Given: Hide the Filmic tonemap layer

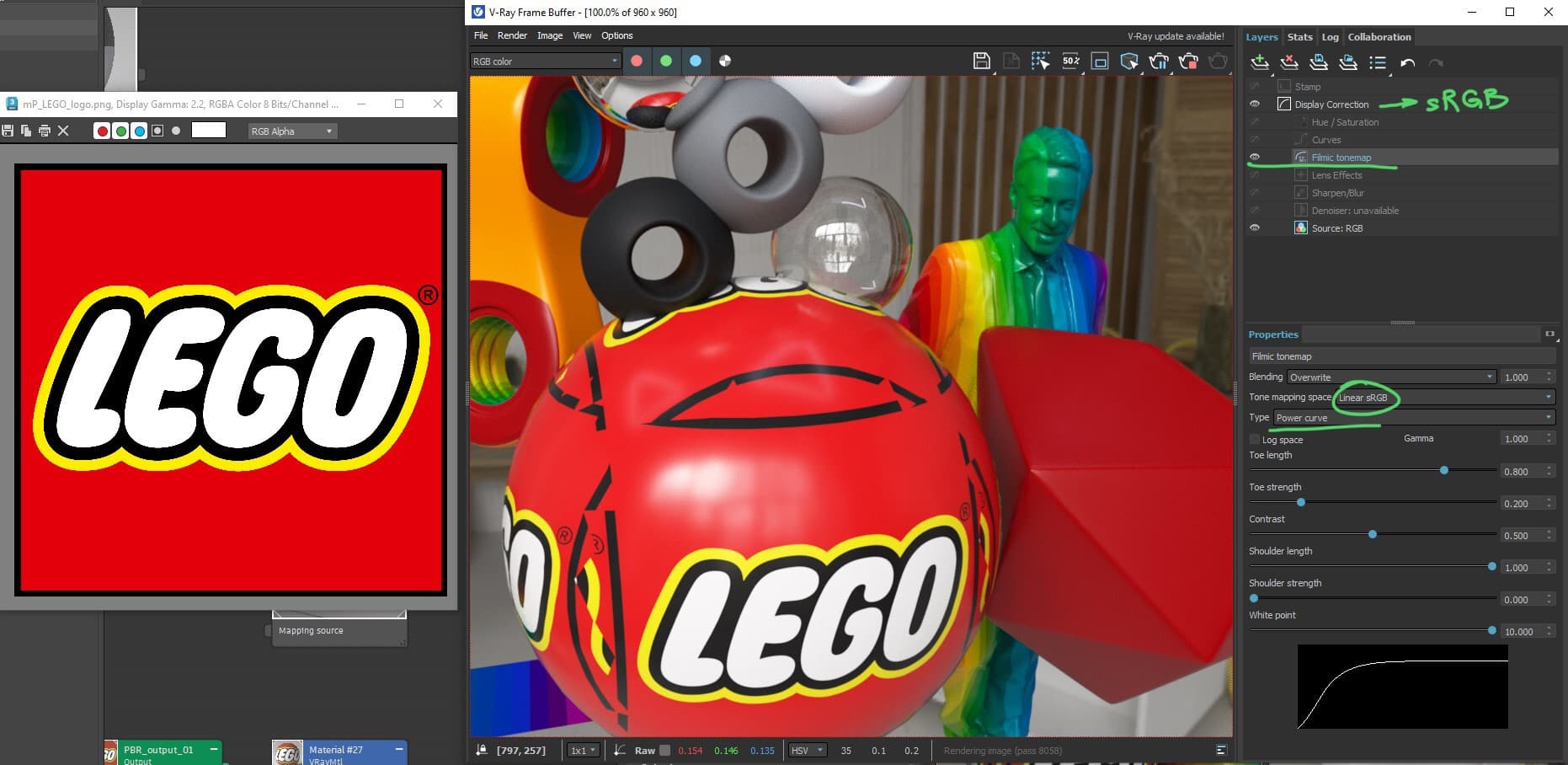Looking at the screenshot, I should (1255, 158).
